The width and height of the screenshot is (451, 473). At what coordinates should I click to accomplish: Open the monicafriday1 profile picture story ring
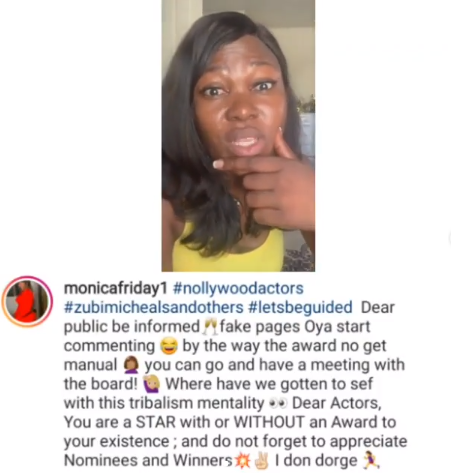27,302
